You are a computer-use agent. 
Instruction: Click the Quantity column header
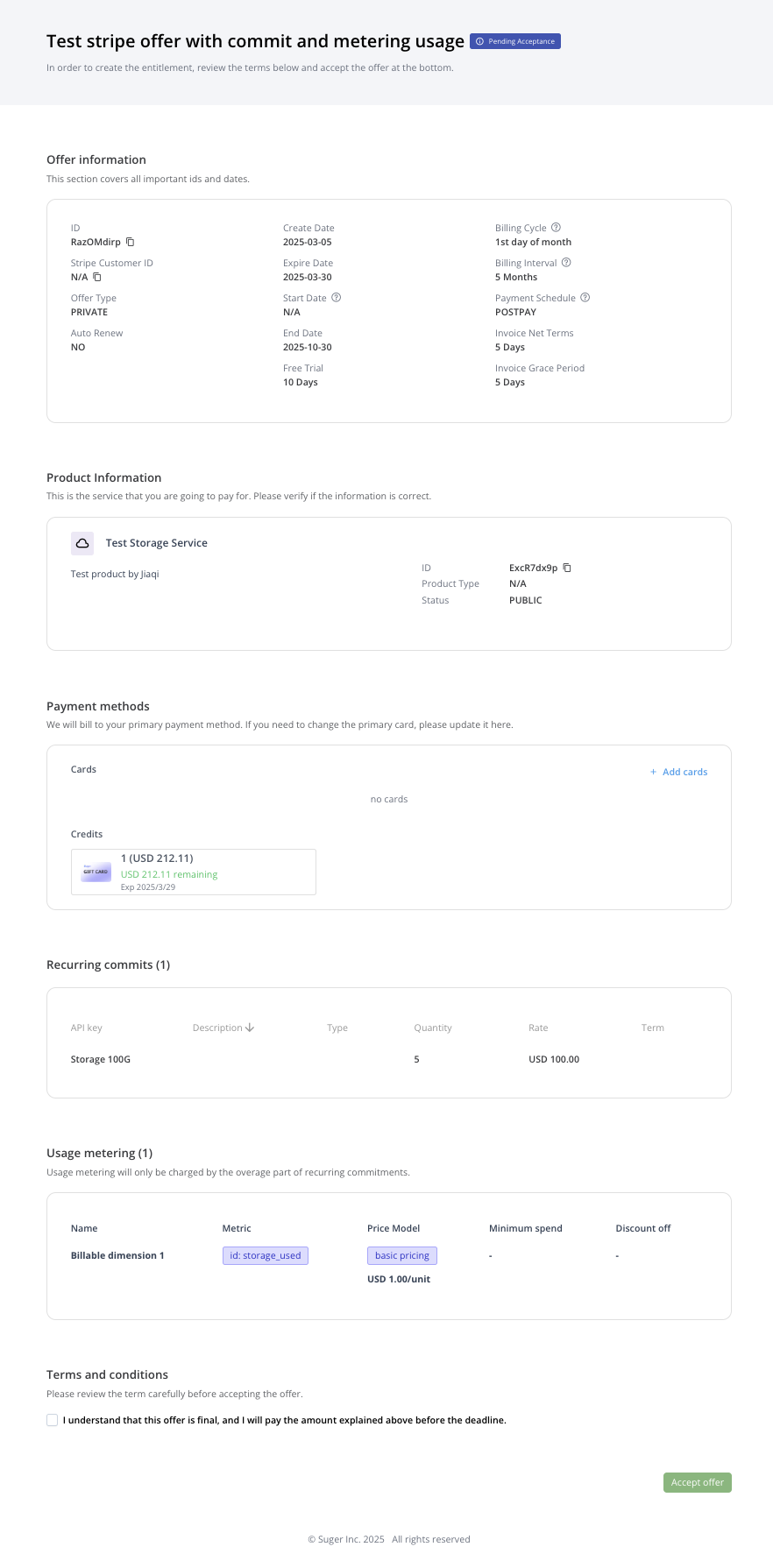click(433, 1028)
